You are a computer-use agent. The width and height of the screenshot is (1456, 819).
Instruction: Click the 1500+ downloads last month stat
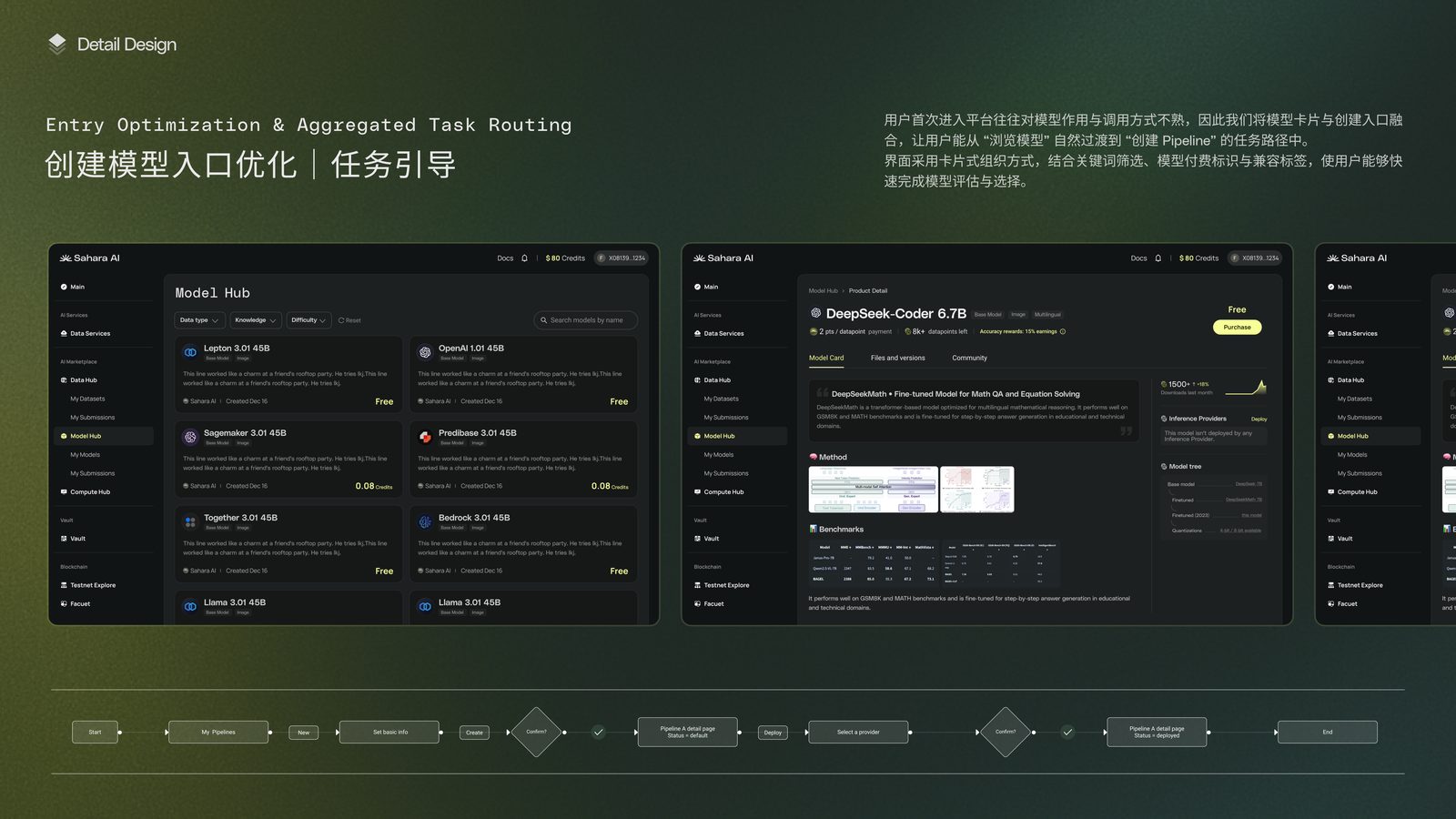tap(1186, 388)
